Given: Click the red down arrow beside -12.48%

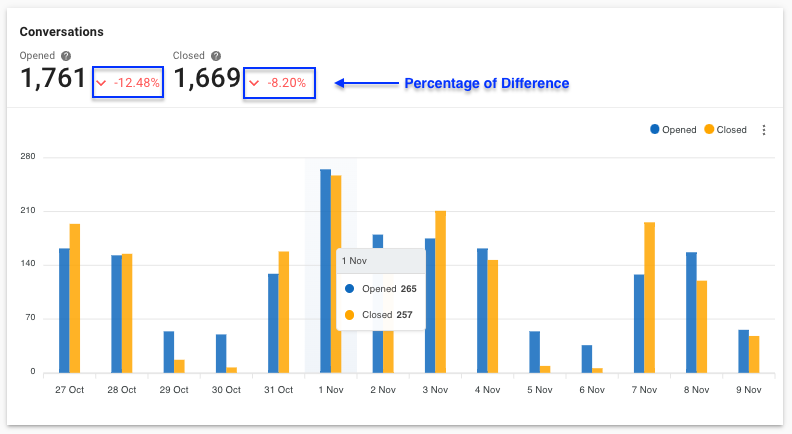Looking at the screenshot, I should coord(101,83).
